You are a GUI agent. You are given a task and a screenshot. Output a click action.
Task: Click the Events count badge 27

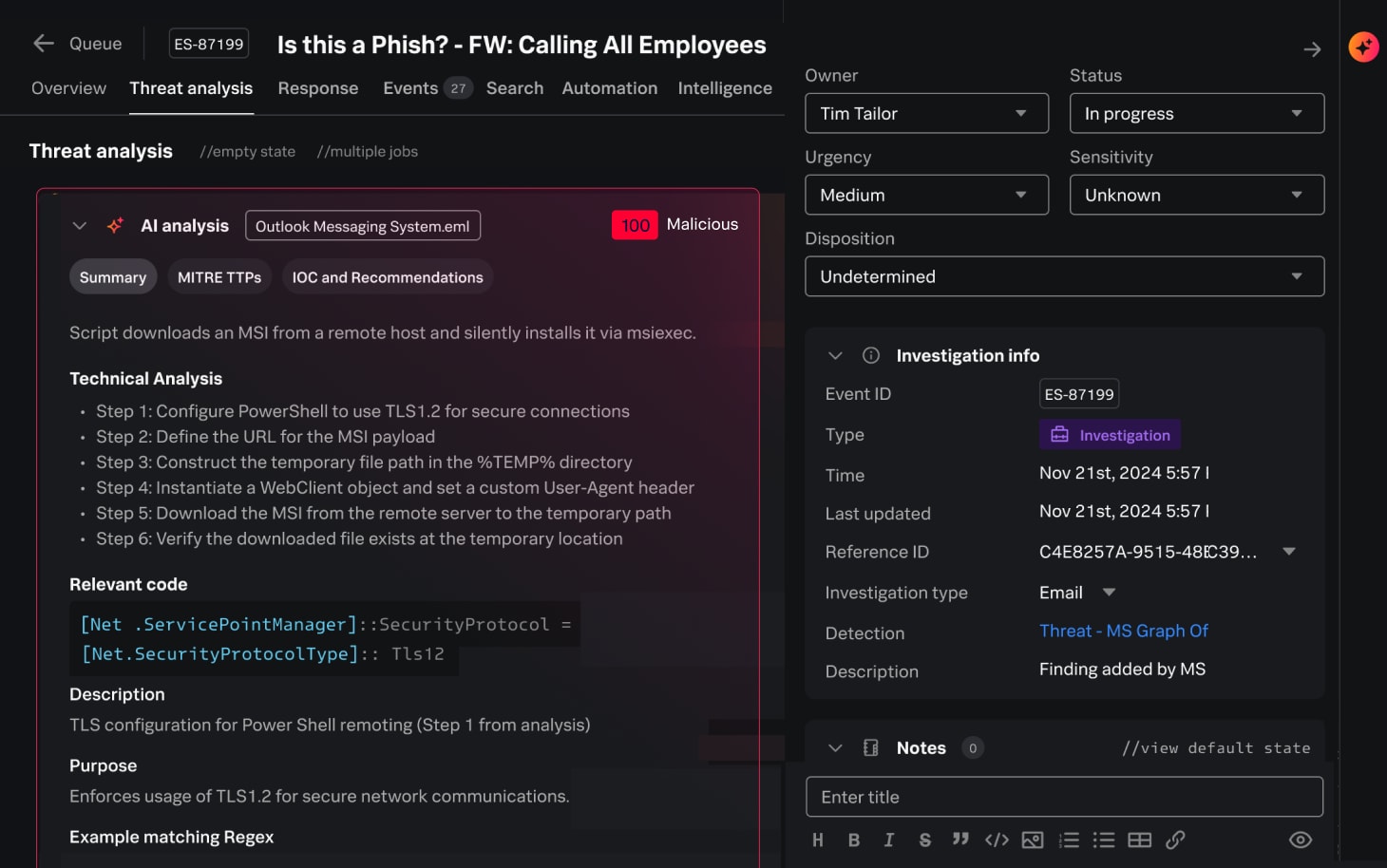pos(459,88)
